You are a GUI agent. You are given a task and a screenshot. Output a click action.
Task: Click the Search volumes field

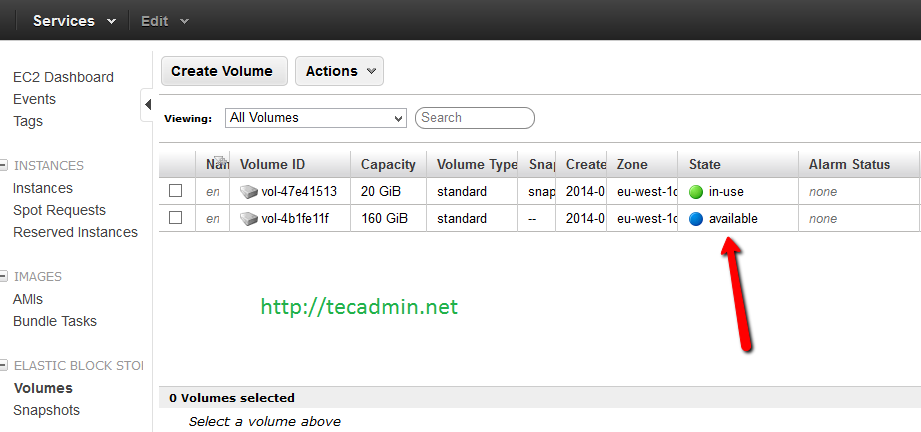click(x=475, y=118)
